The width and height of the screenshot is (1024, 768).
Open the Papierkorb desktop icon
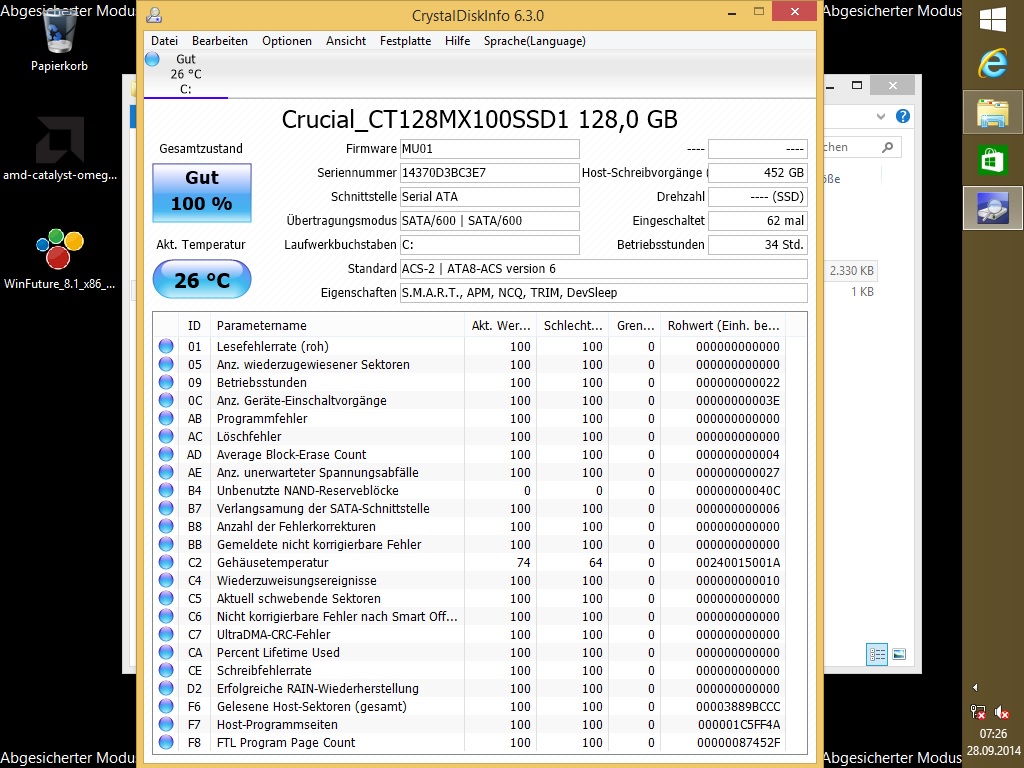[59, 40]
